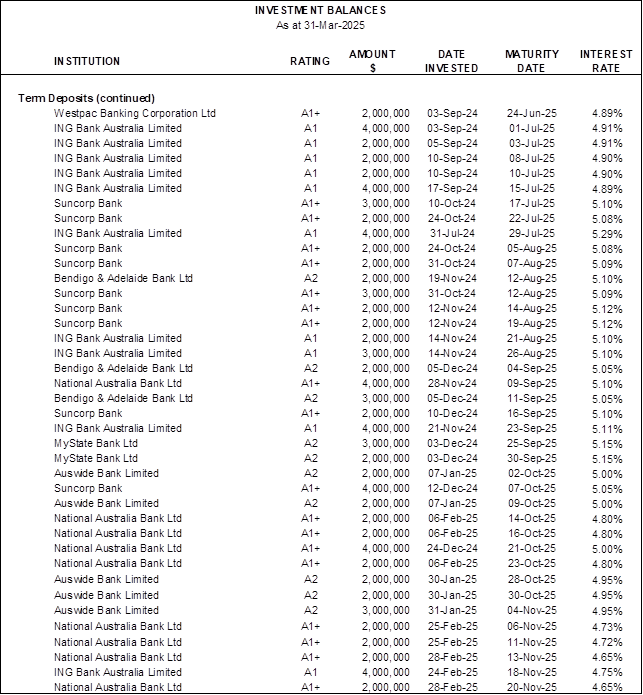Click the INTEREST RATE column header
The image size is (643, 695).
tap(606, 61)
